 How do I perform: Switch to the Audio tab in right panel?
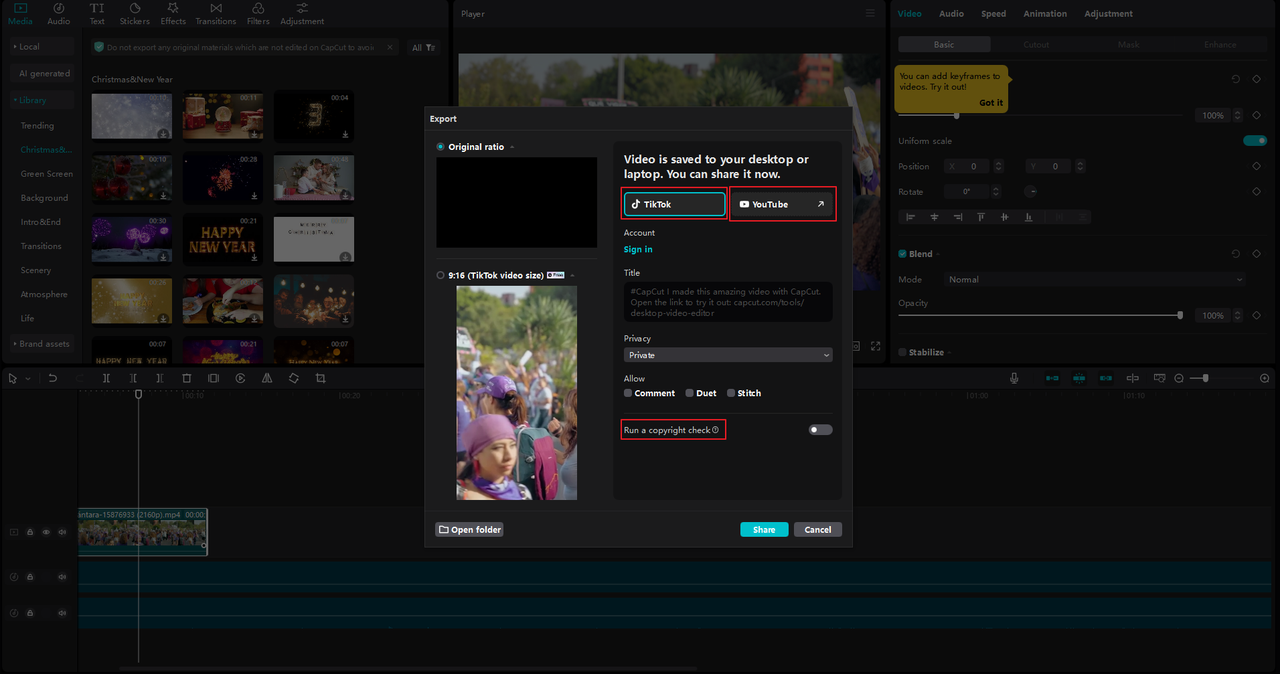click(x=951, y=14)
